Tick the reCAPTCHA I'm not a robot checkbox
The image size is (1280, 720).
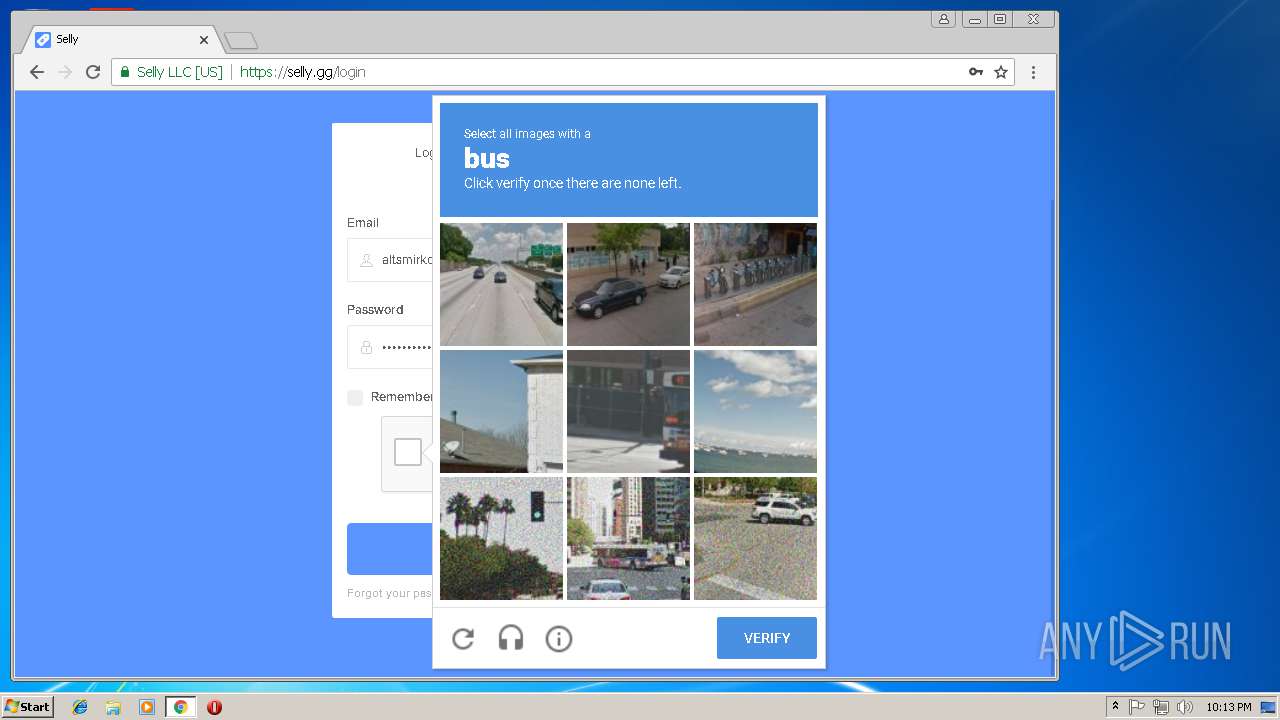(408, 452)
